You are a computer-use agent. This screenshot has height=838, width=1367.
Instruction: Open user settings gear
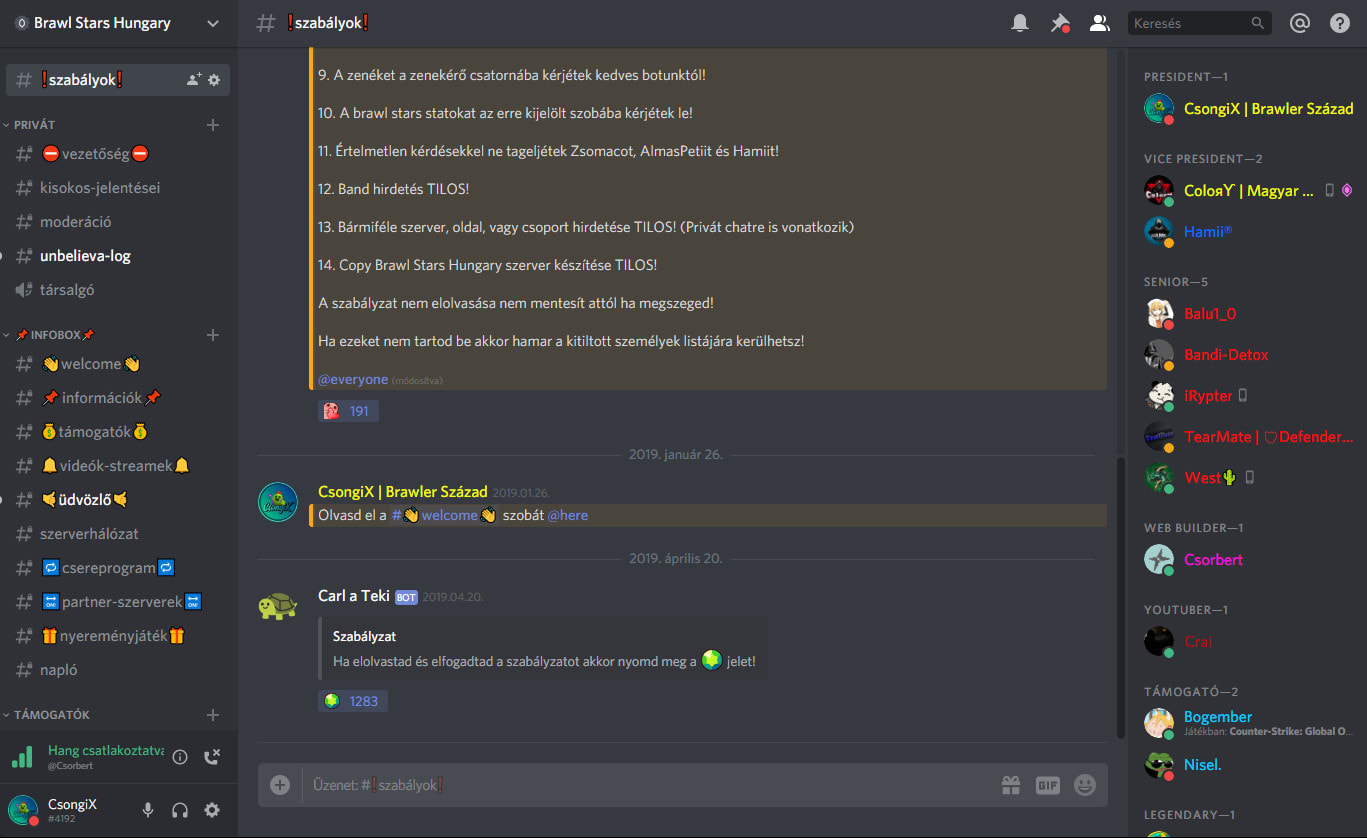(x=212, y=810)
